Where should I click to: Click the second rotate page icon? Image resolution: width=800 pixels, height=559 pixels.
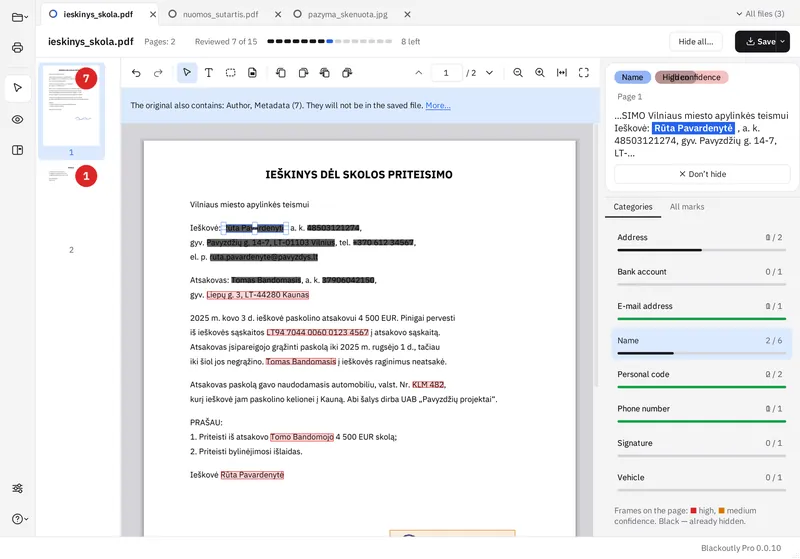(x=303, y=73)
